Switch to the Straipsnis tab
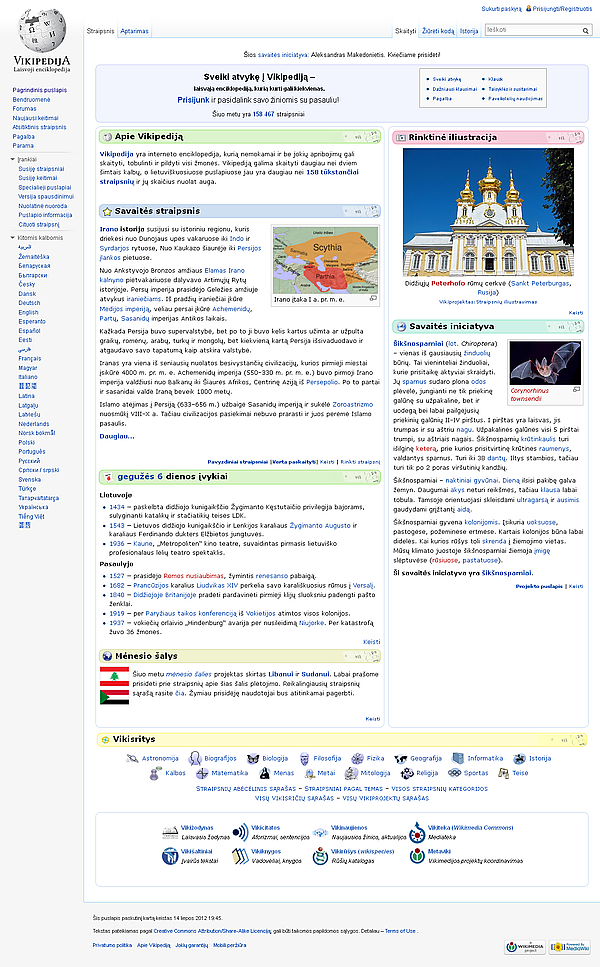Image resolution: width=600 pixels, height=967 pixels. click(101, 31)
